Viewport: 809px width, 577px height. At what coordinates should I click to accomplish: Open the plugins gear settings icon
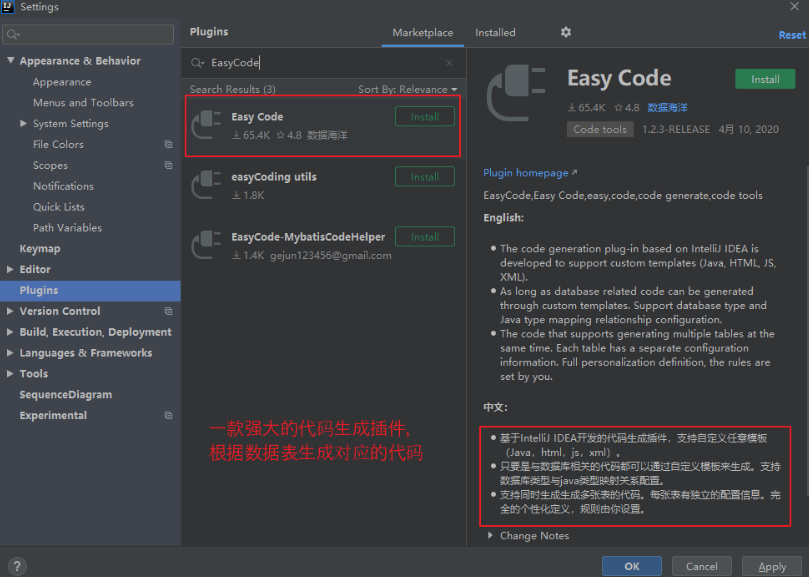pyautogui.click(x=566, y=32)
